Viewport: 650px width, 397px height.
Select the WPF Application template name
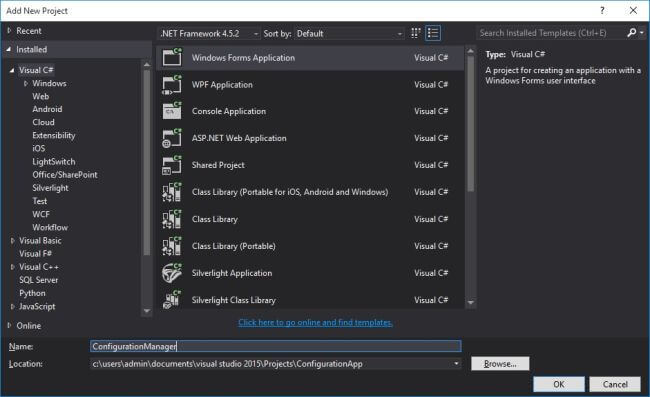point(222,85)
